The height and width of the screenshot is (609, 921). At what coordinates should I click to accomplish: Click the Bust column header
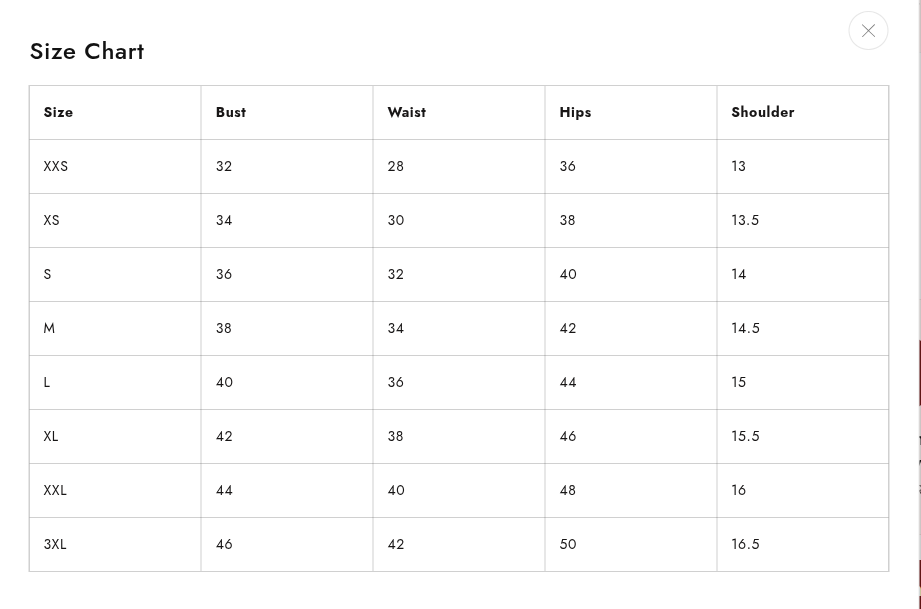231,112
